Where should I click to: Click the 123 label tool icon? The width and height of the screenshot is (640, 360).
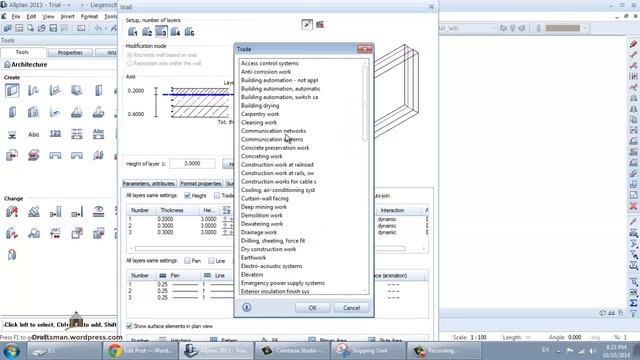click(55, 133)
